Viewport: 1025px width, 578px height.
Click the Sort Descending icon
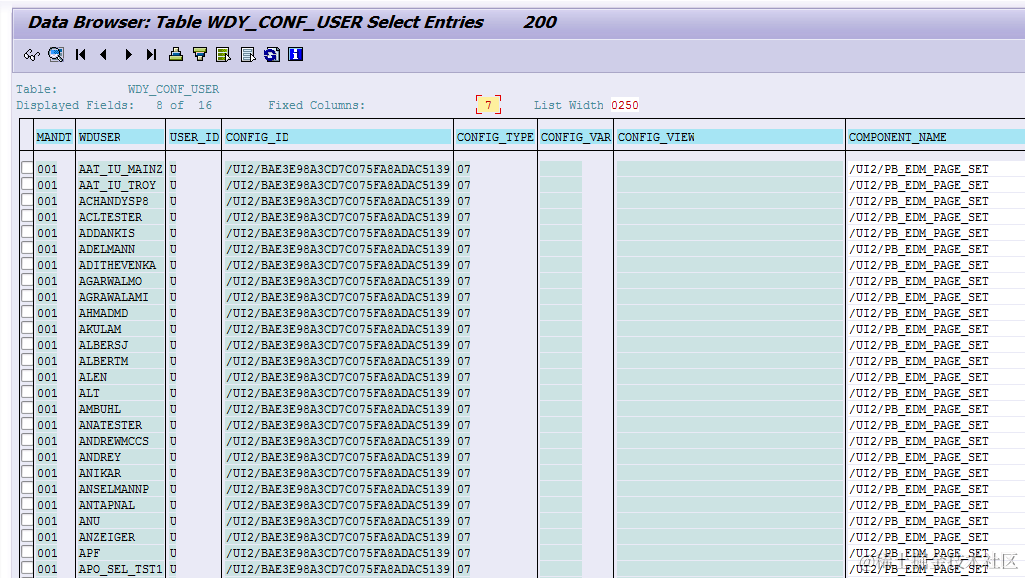point(200,55)
